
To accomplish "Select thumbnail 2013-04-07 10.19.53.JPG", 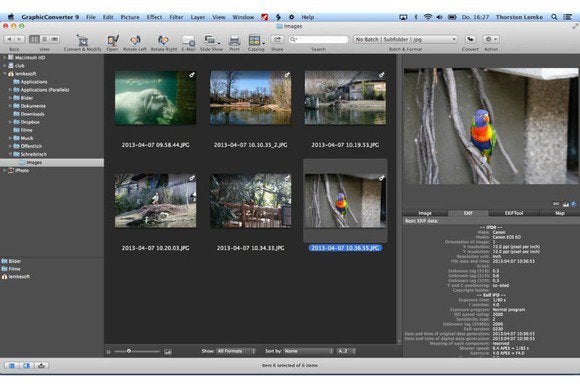I will (x=345, y=98).
